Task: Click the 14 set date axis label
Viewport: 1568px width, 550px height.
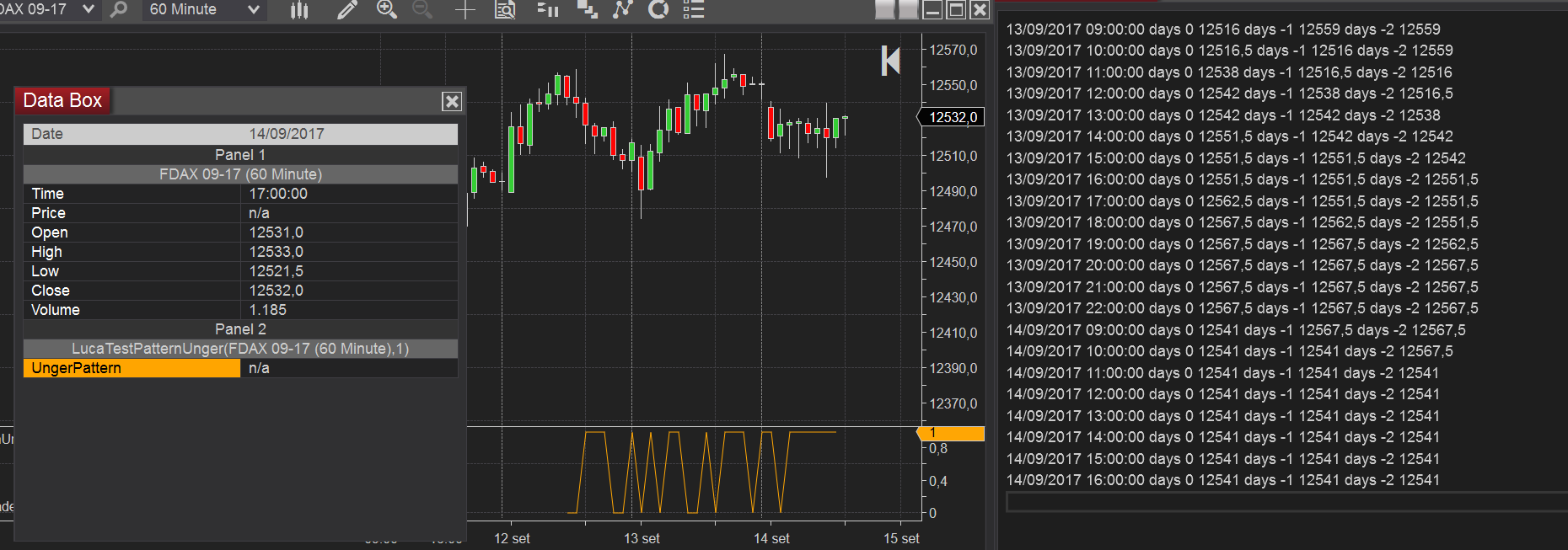Action: click(x=771, y=538)
